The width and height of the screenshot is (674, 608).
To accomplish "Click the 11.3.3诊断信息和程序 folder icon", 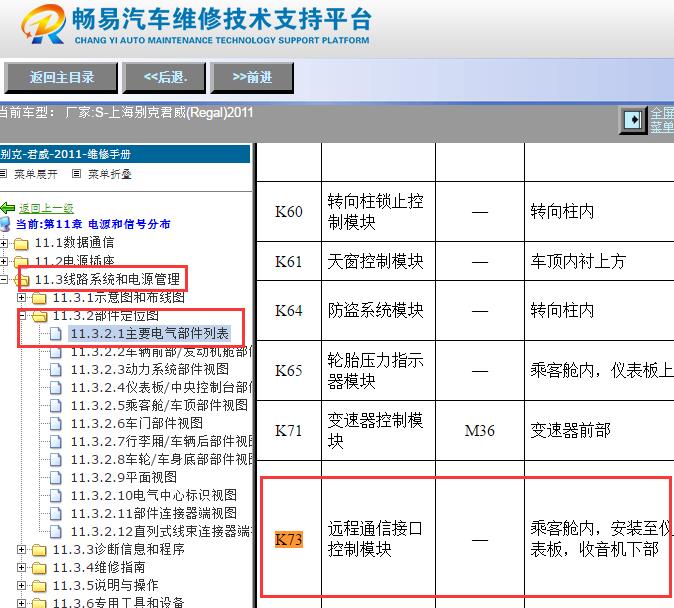I will click(x=39, y=550).
